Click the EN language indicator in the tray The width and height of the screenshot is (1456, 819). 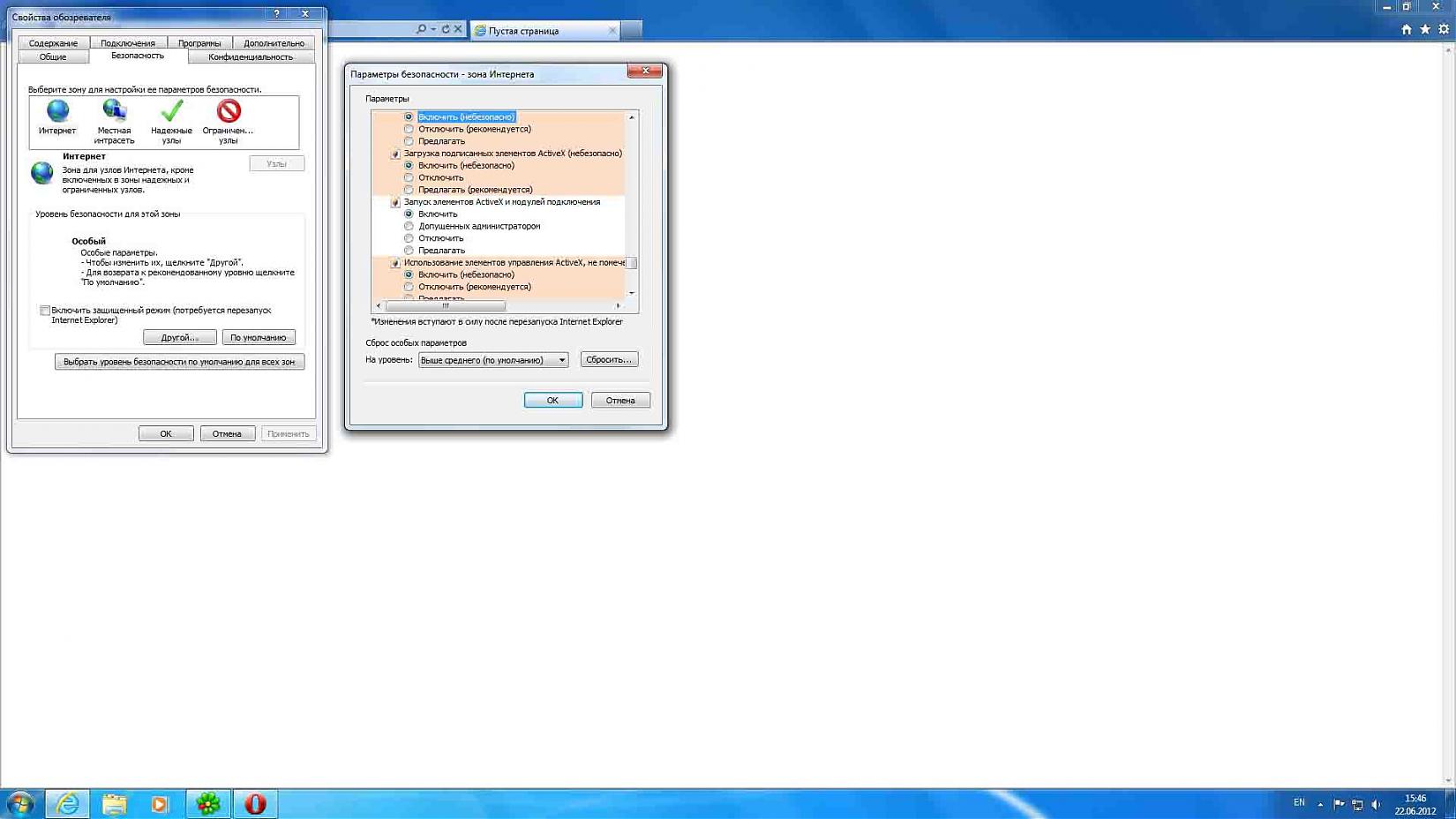tap(1299, 803)
